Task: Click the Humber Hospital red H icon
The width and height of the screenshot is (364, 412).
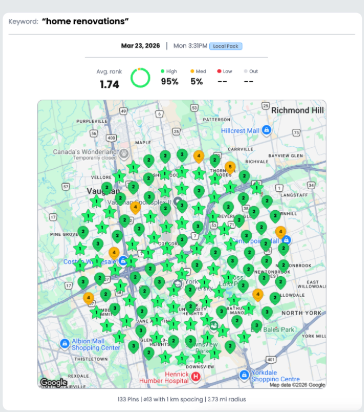Action: pyautogui.click(x=196, y=377)
